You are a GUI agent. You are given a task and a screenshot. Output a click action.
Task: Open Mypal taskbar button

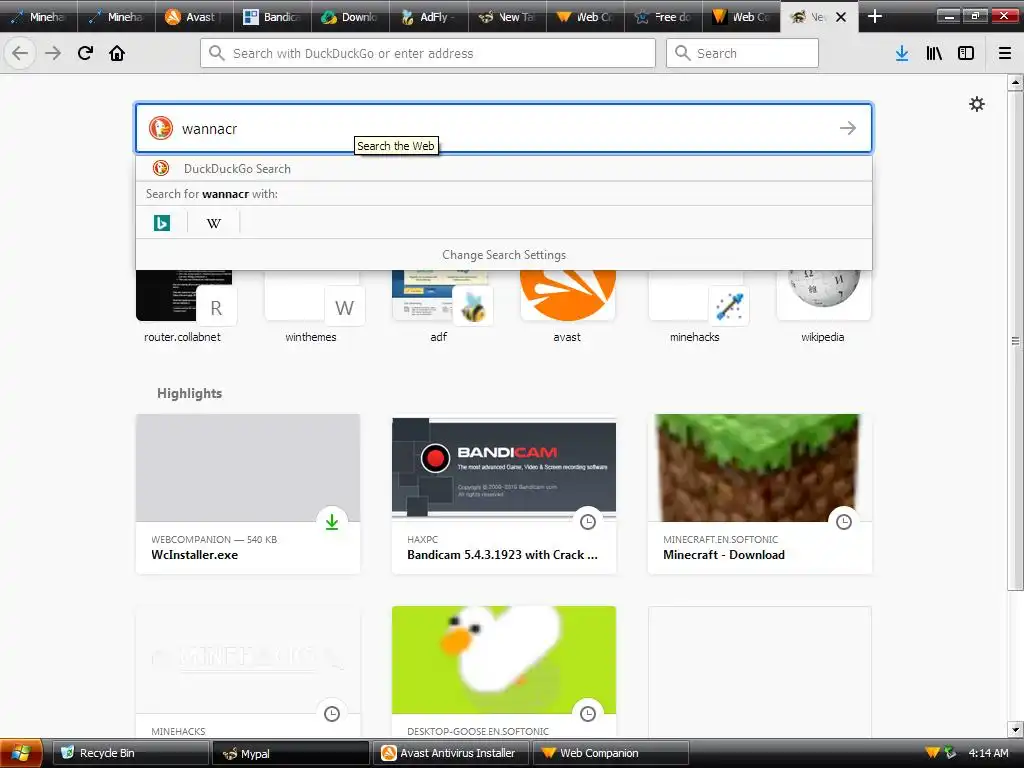291,753
